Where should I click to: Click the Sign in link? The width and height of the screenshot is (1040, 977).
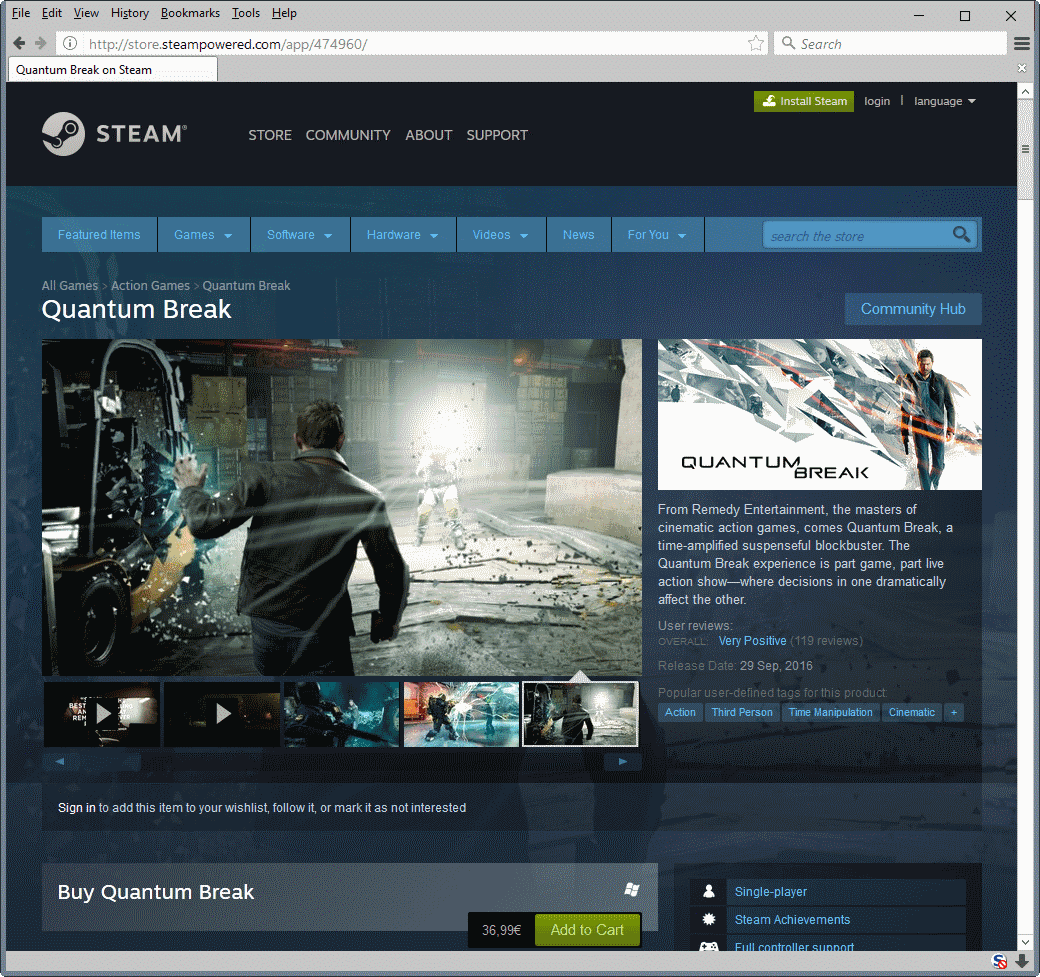point(76,808)
